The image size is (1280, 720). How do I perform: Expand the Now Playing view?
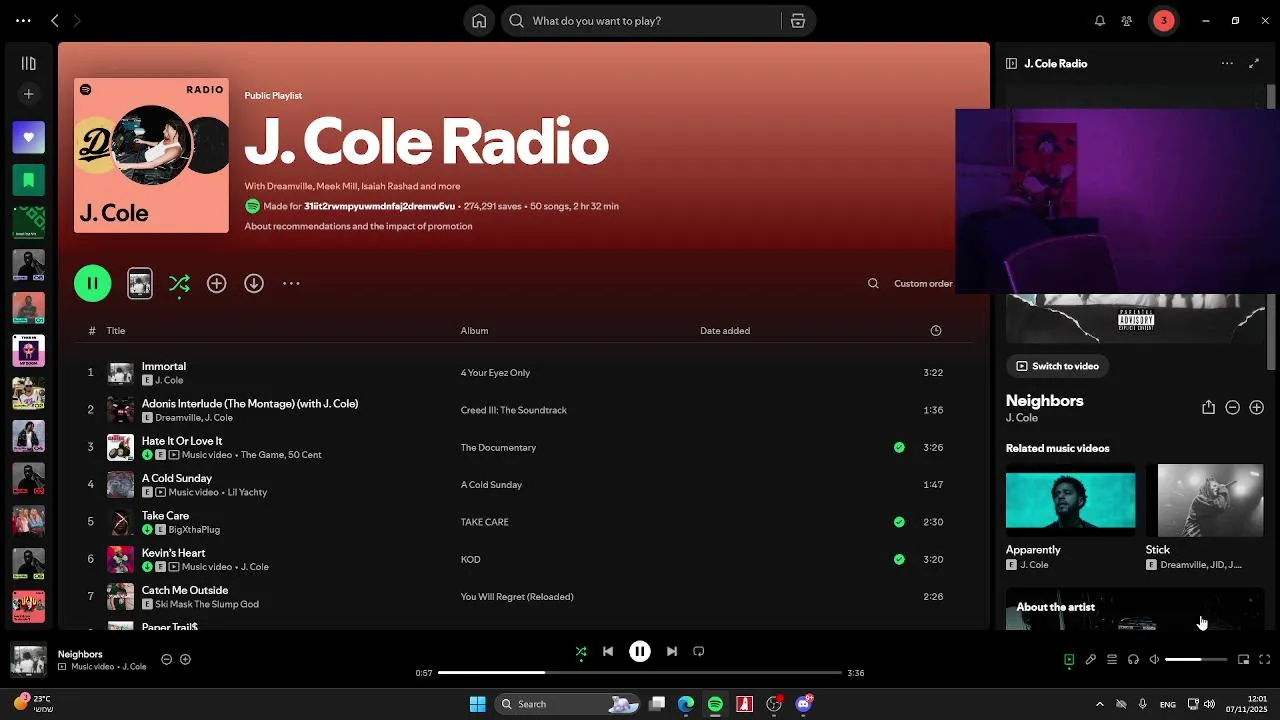coord(1254,63)
